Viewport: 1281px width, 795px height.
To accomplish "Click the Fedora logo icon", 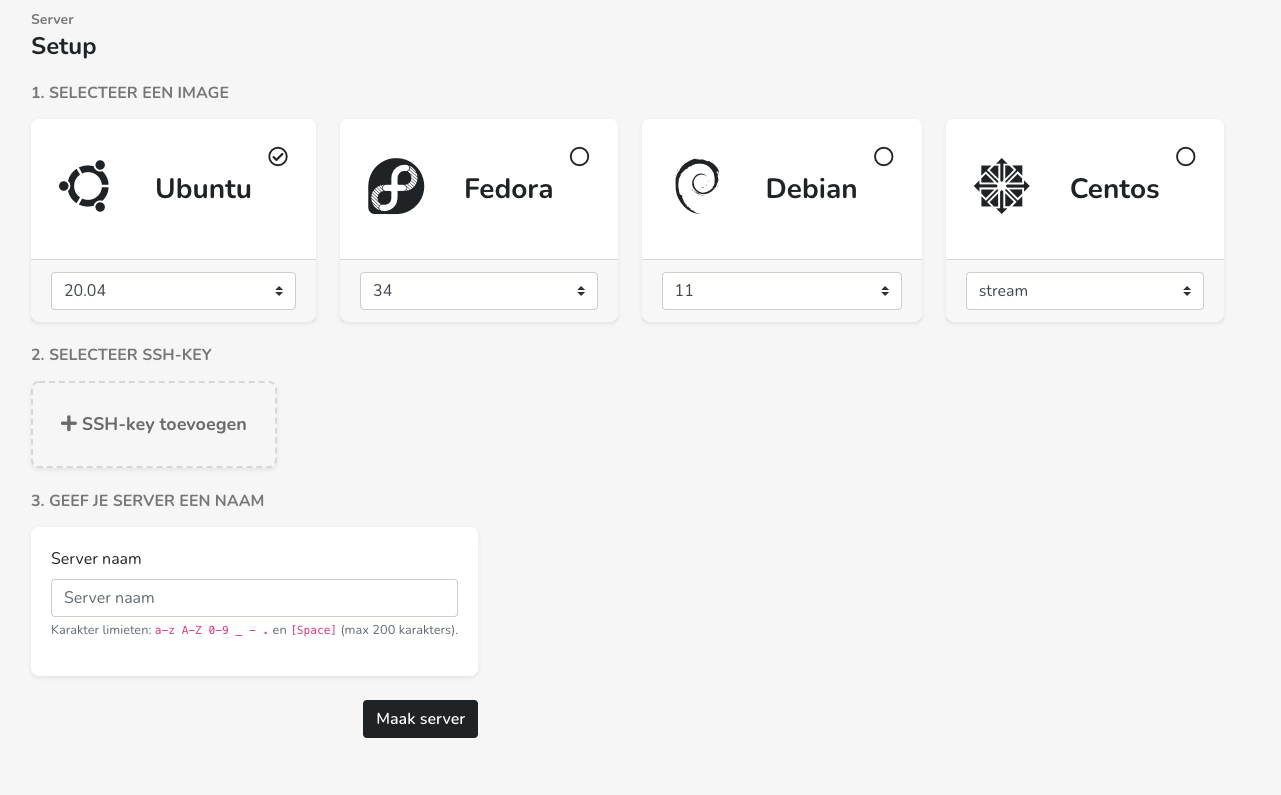I will [x=396, y=186].
